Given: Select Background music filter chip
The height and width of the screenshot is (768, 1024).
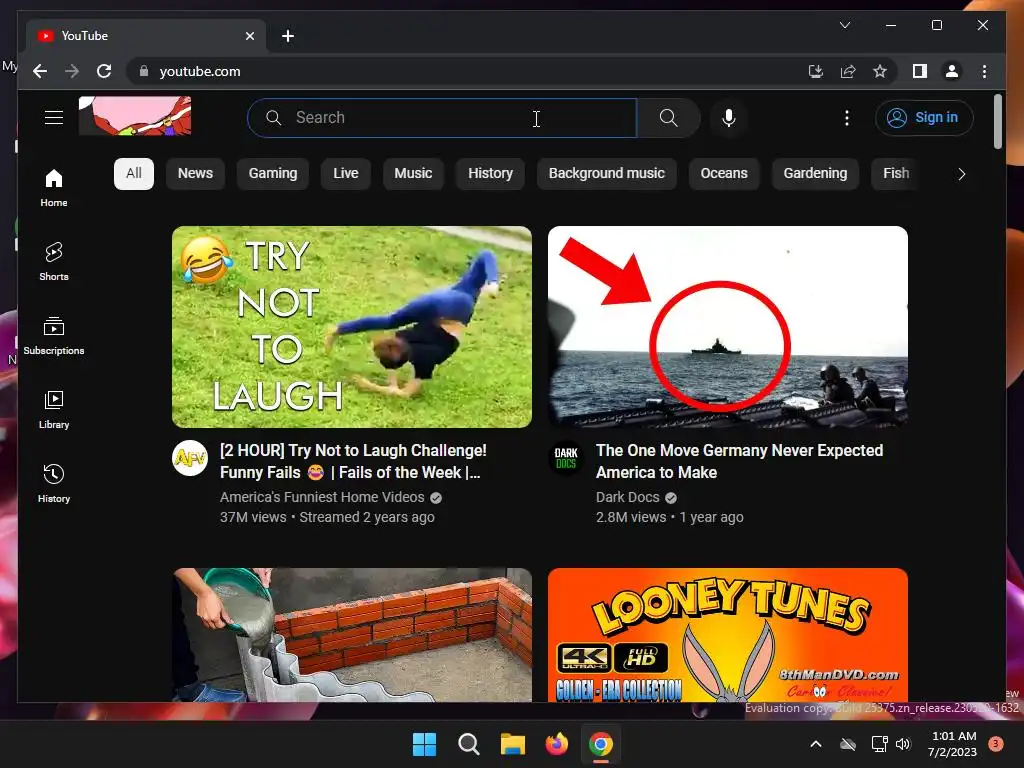Looking at the screenshot, I should coord(606,174).
